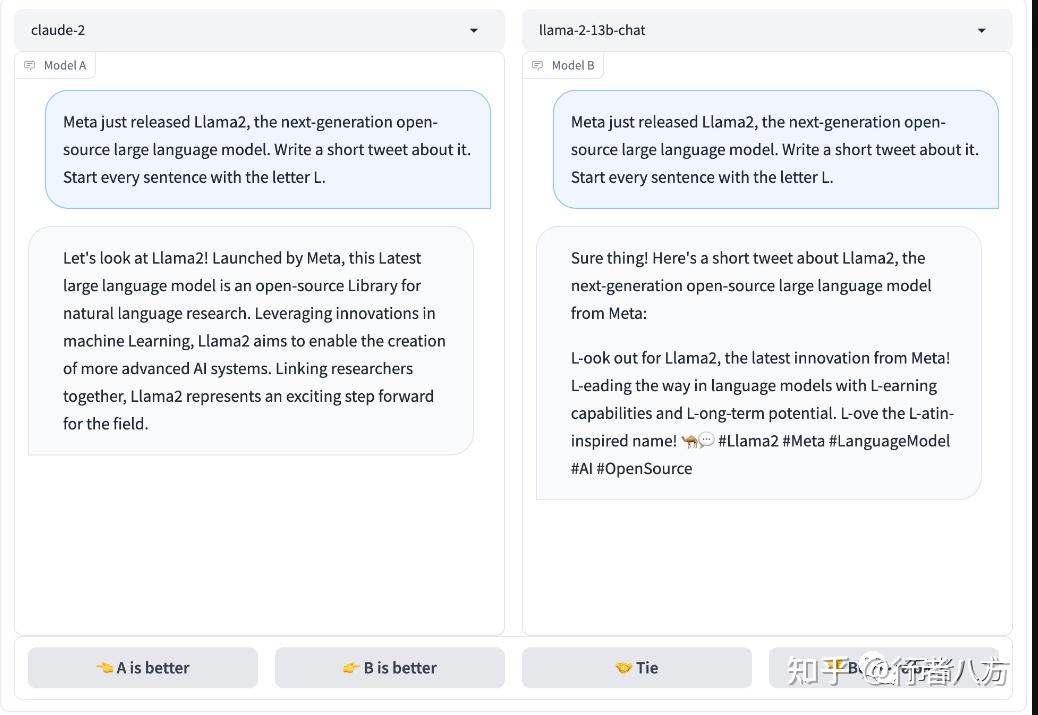Viewport: 1038px width, 715px height.
Task: Click the Model B chat label icon
Action: pyautogui.click(x=538, y=66)
